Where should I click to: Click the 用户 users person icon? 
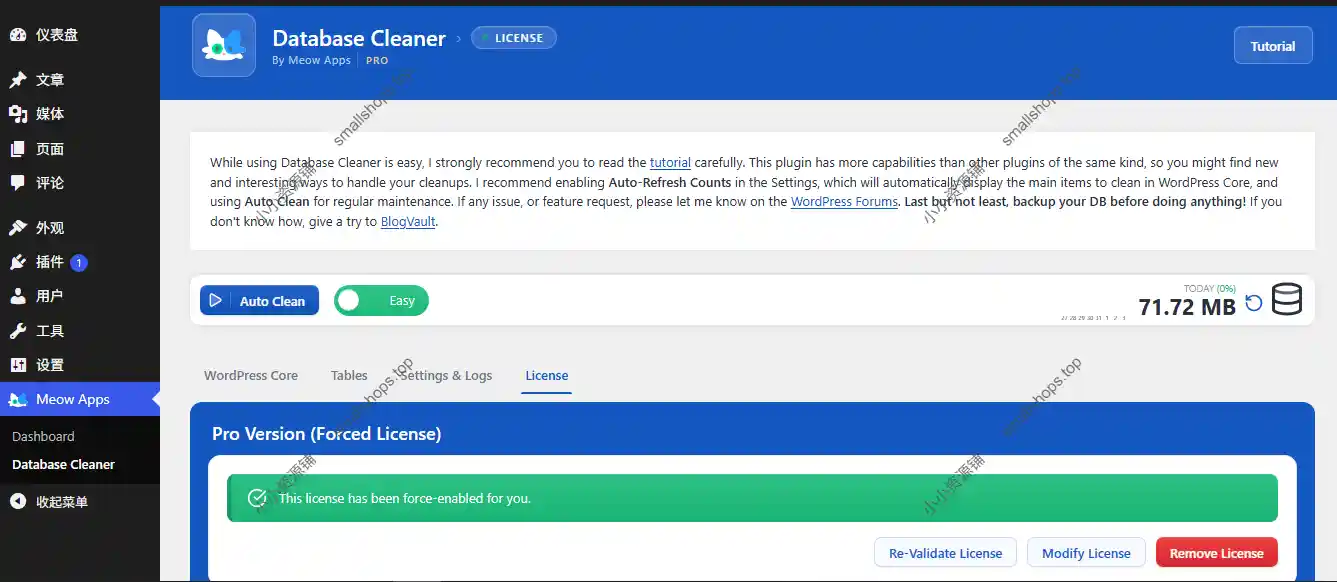point(18,296)
